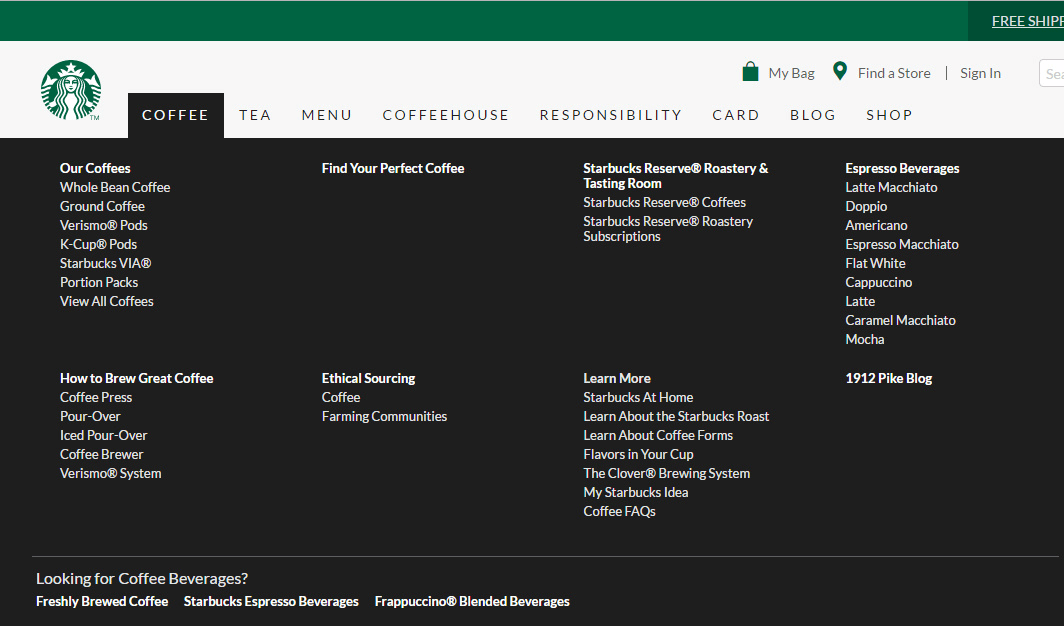The width and height of the screenshot is (1064, 626).
Task: Open The Clover® Brewing System
Action: point(666,473)
